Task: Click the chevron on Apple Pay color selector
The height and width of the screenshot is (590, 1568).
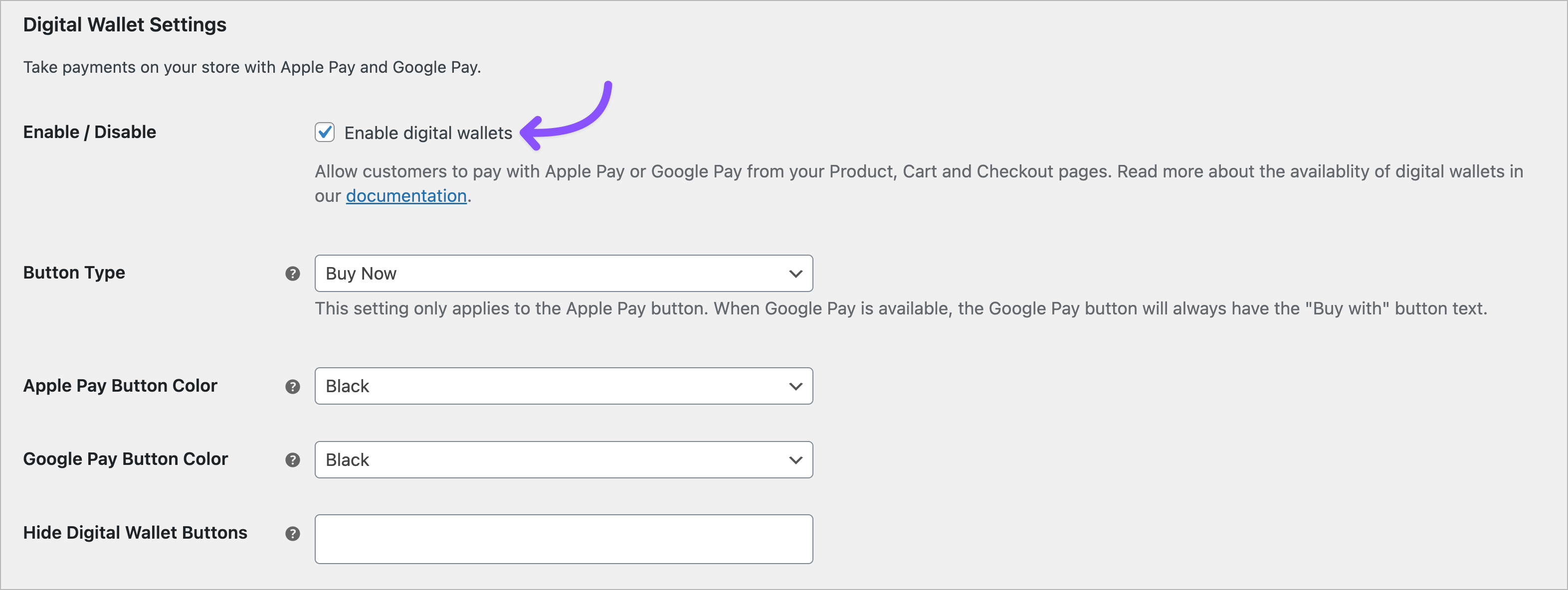Action: click(795, 386)
